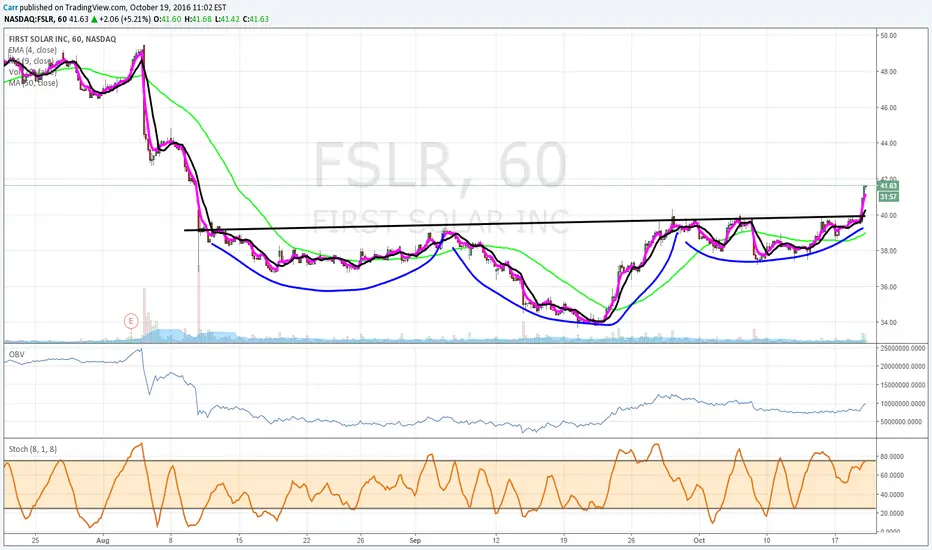
Task: Open the author link 'Carr'
Action: [10, 8]
